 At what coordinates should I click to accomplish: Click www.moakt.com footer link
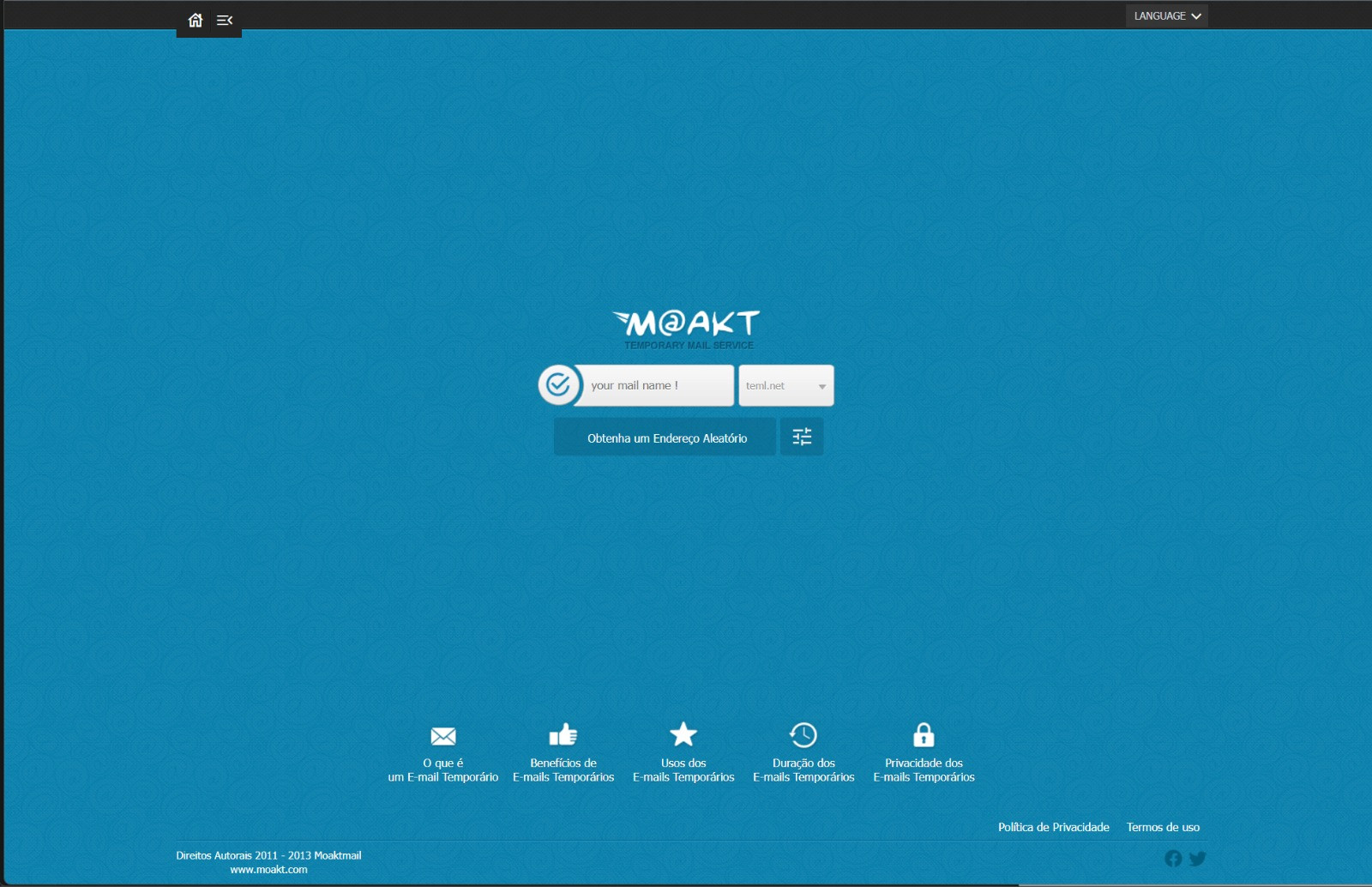(268, 870)
